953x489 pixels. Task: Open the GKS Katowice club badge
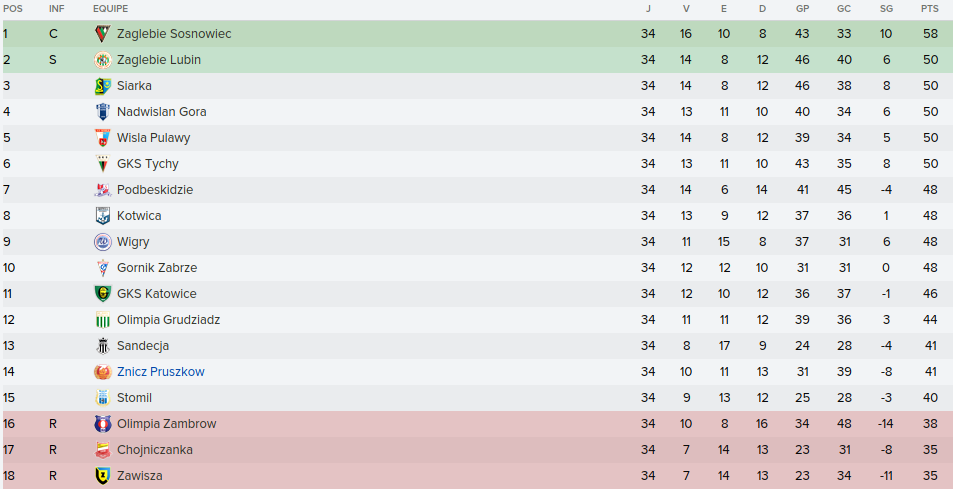pos(102,294)
